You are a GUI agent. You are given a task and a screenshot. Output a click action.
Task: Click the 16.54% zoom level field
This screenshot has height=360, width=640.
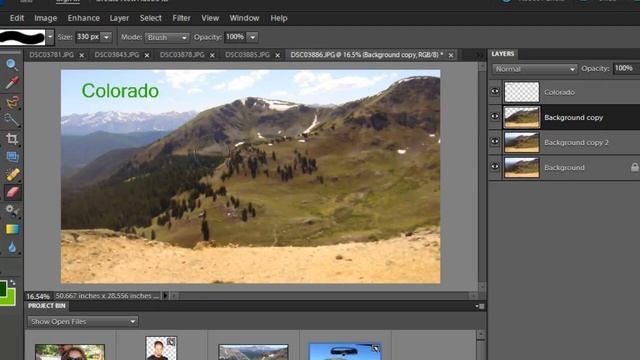[38, 296]
